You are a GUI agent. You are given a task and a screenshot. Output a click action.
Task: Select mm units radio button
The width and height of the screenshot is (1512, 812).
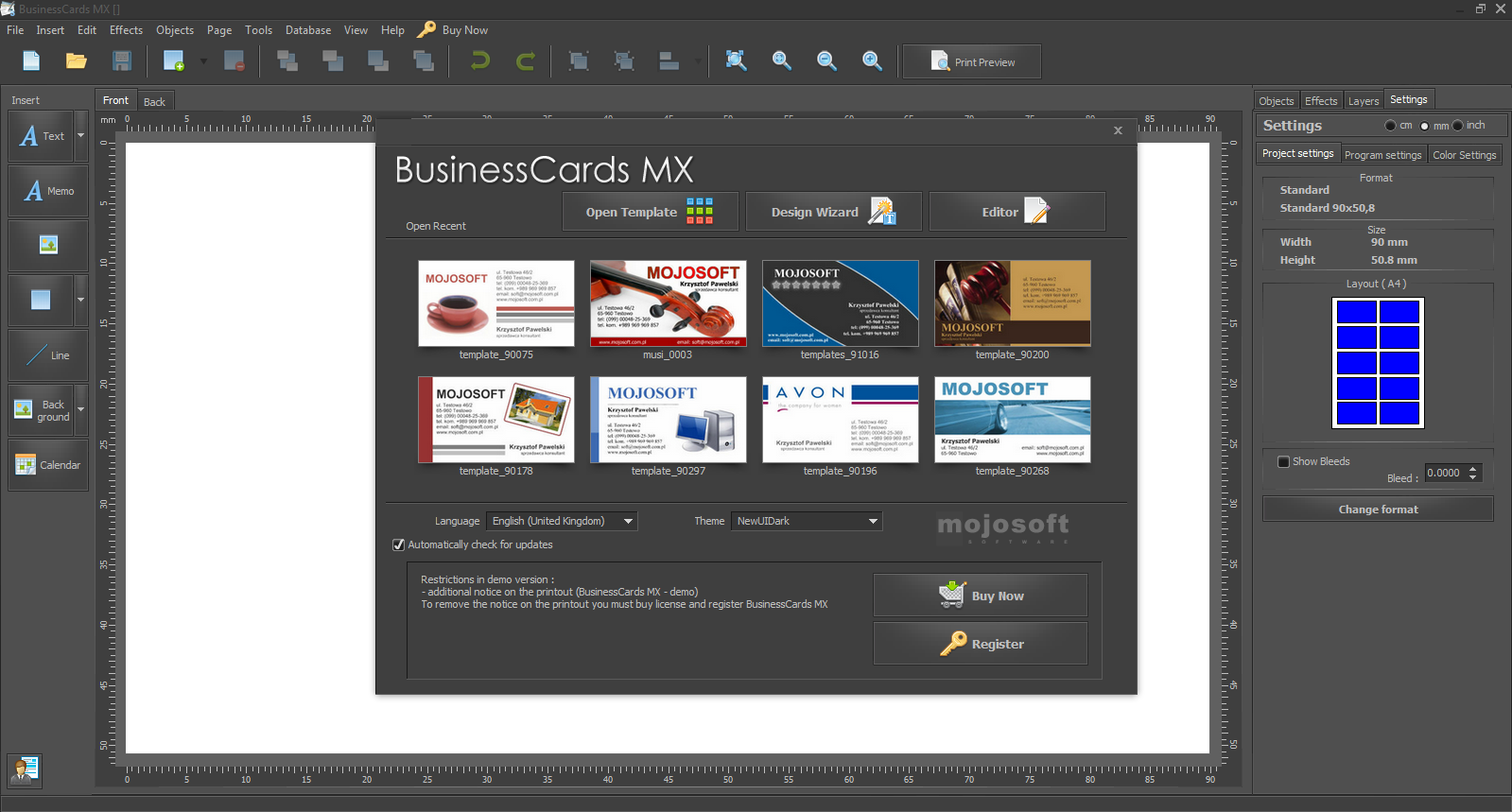(1424, 126)
